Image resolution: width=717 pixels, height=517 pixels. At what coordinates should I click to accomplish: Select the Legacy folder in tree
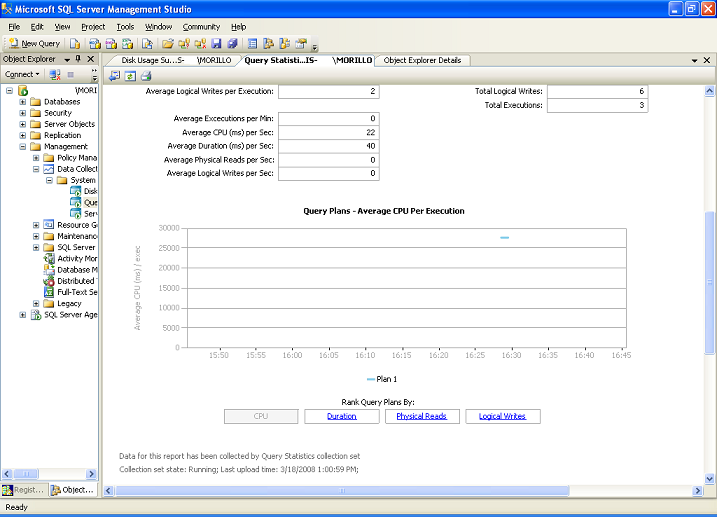[x=69, y=304]
